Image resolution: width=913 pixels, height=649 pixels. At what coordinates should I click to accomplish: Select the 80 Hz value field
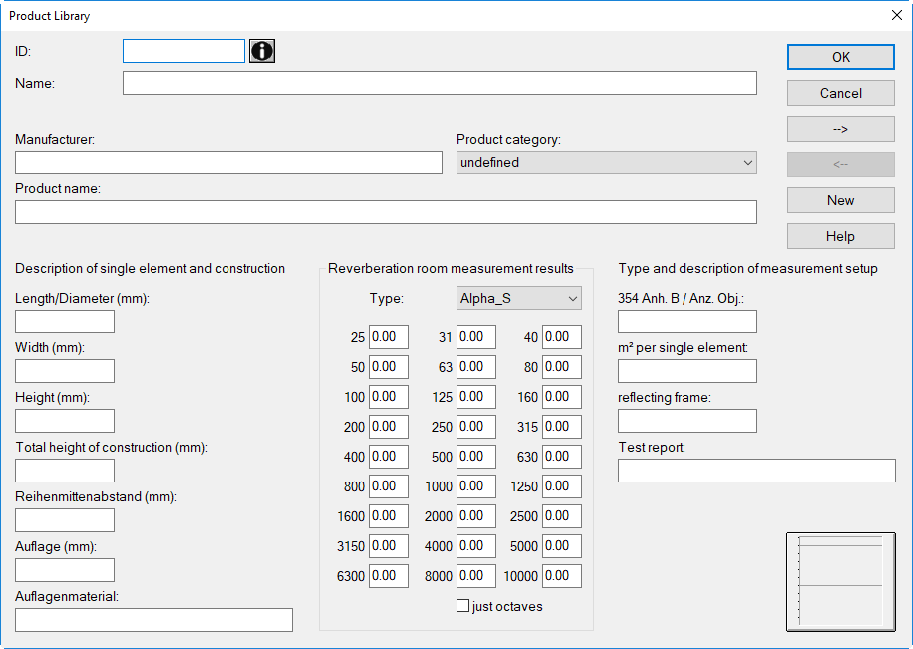[x=561, y=367]
